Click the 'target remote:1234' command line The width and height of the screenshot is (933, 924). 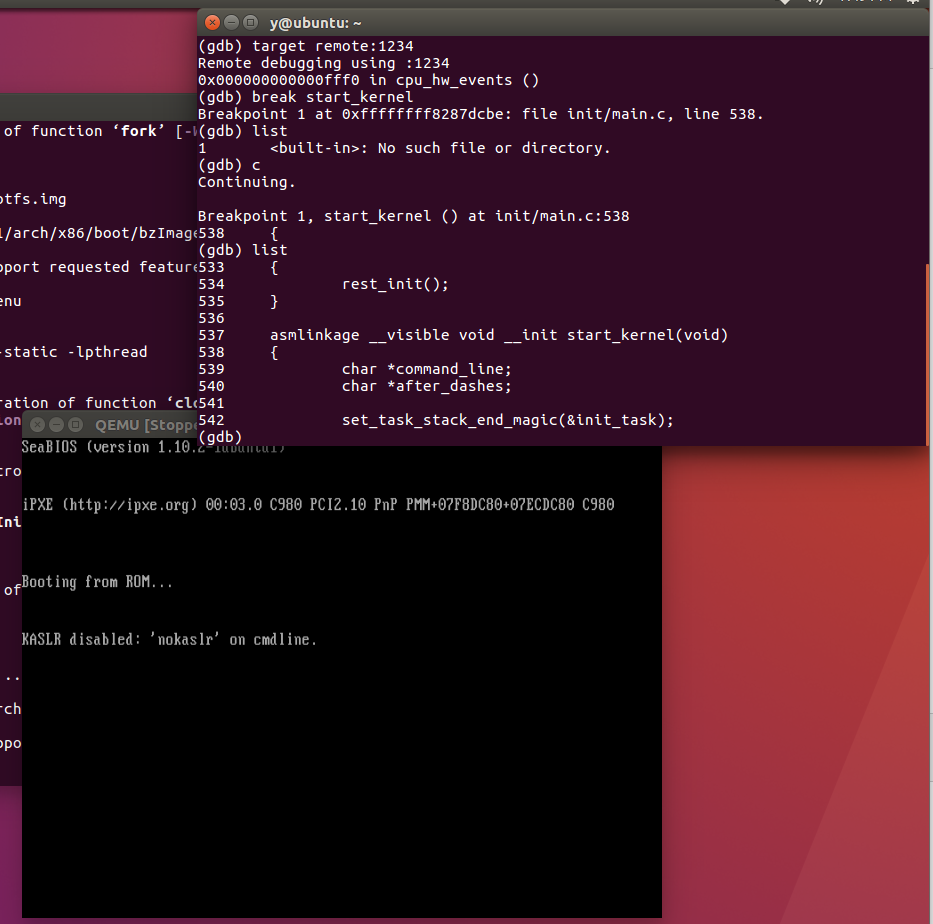[305, 46]
